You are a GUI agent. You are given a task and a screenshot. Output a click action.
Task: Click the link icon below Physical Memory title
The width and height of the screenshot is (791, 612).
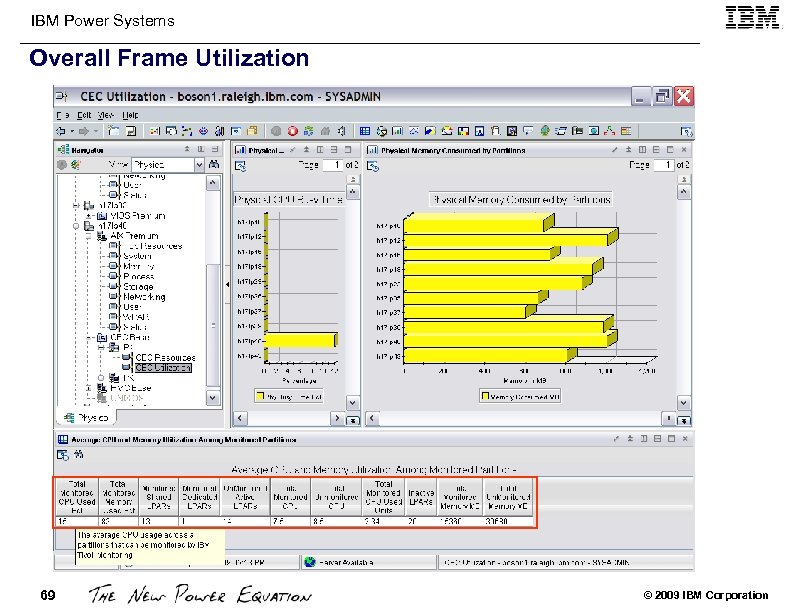tap(373, 166)
